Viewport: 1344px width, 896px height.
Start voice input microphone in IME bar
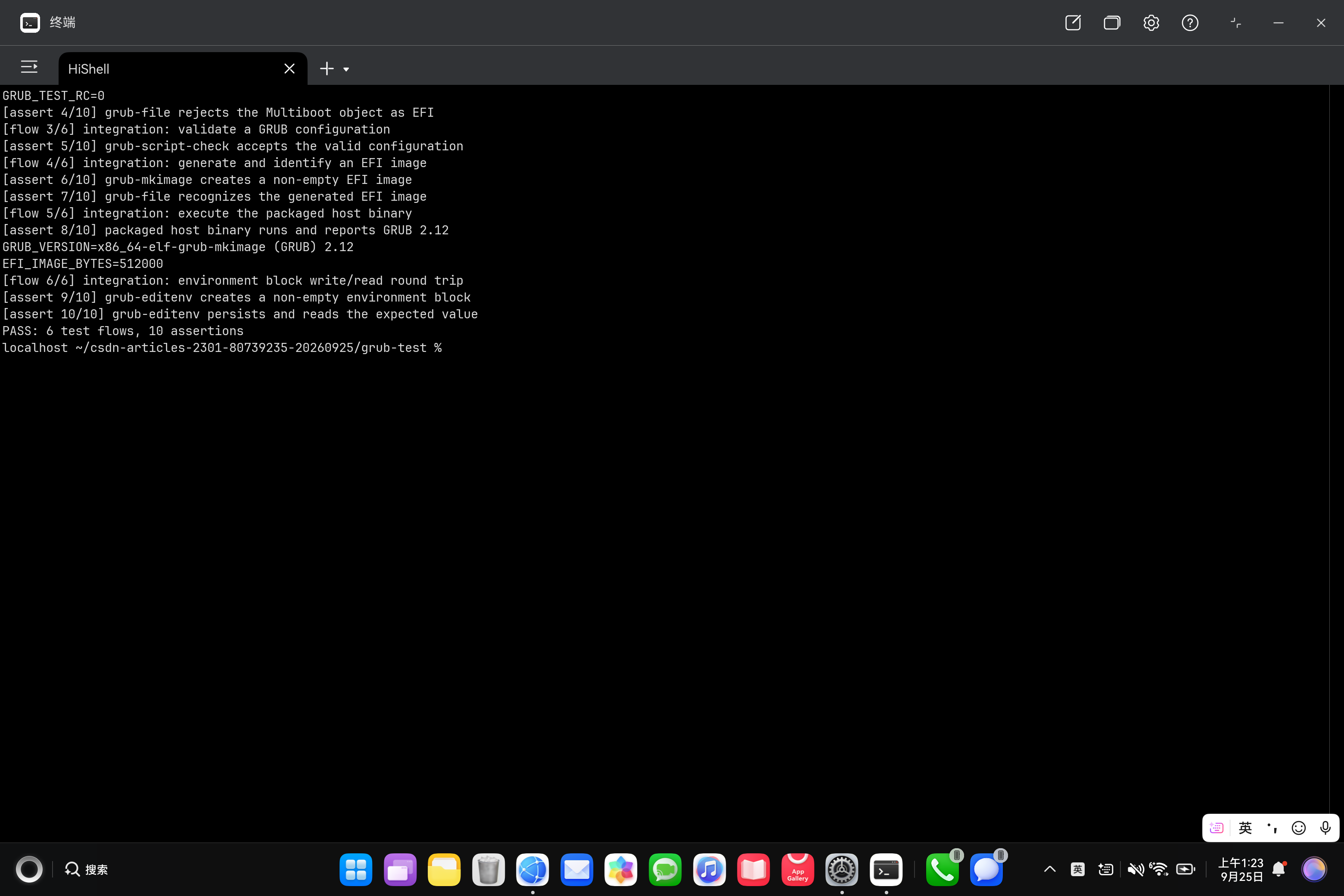[x=1326, y=828]
